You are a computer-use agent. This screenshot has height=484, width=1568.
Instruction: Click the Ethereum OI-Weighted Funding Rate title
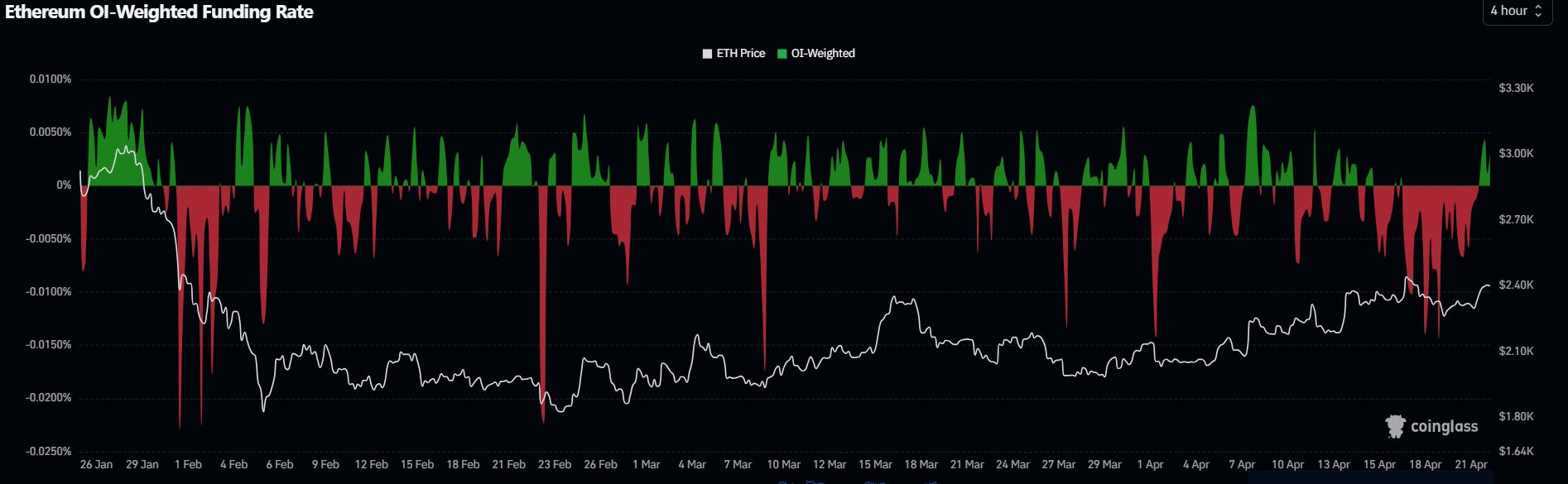(x=159, y=12)
